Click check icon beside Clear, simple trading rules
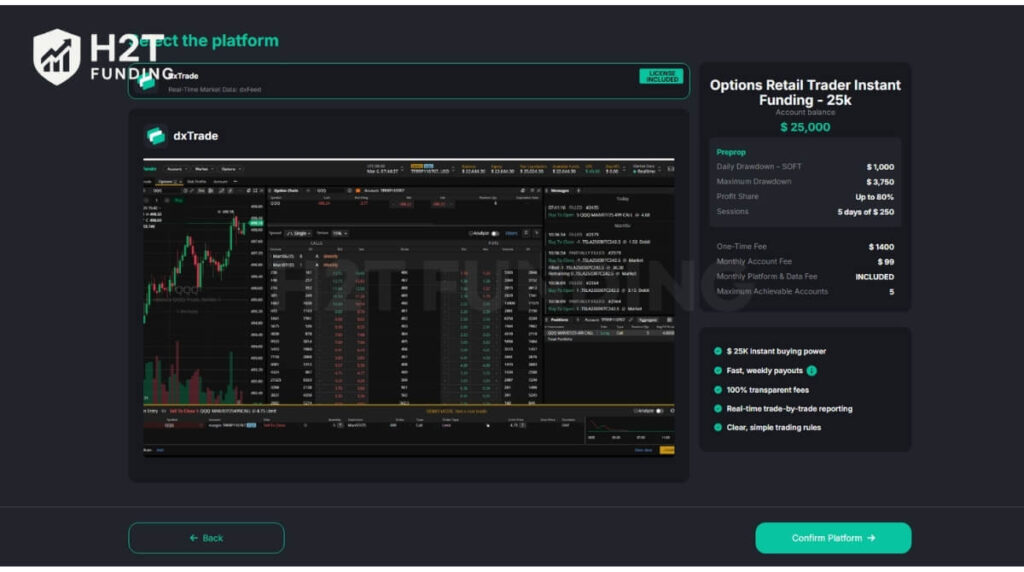 pyautogui.click(x=718, y=428)
